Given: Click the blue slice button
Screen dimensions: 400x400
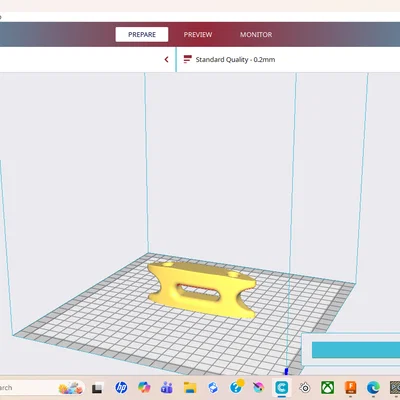Looking at the screenshot, I should 356,350.
